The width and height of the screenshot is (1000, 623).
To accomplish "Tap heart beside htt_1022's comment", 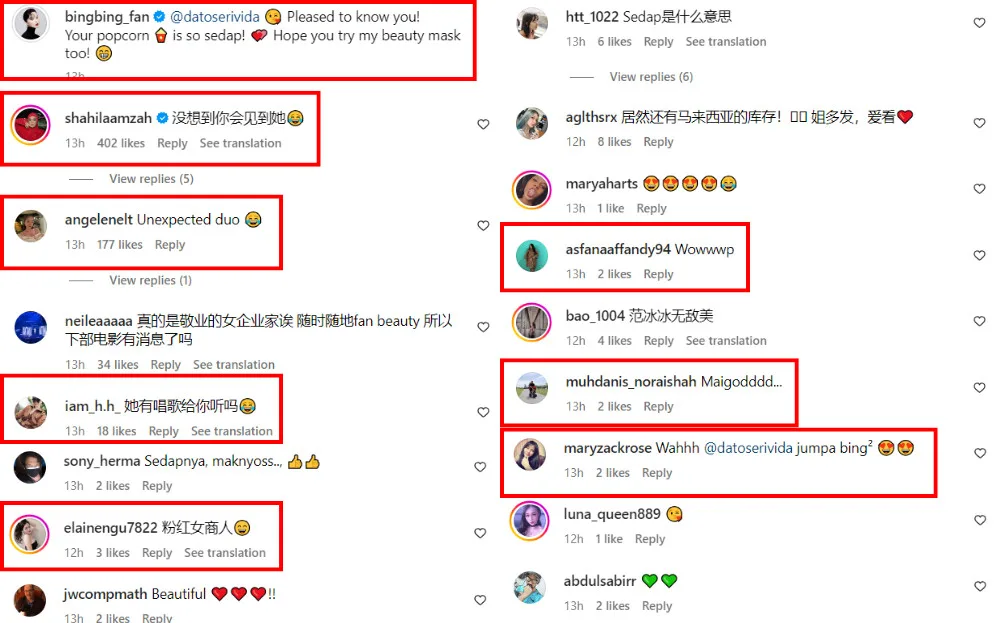I will click(x=980, y=23).
